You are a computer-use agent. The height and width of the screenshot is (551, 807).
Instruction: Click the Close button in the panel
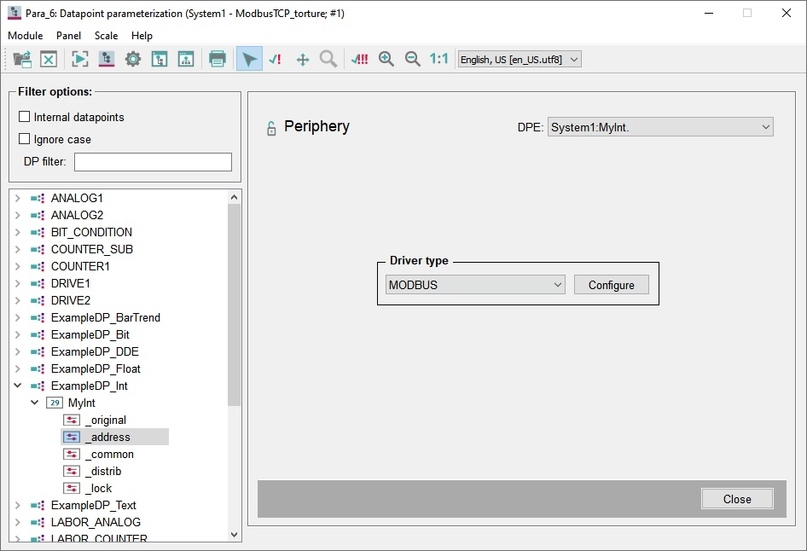737,499
